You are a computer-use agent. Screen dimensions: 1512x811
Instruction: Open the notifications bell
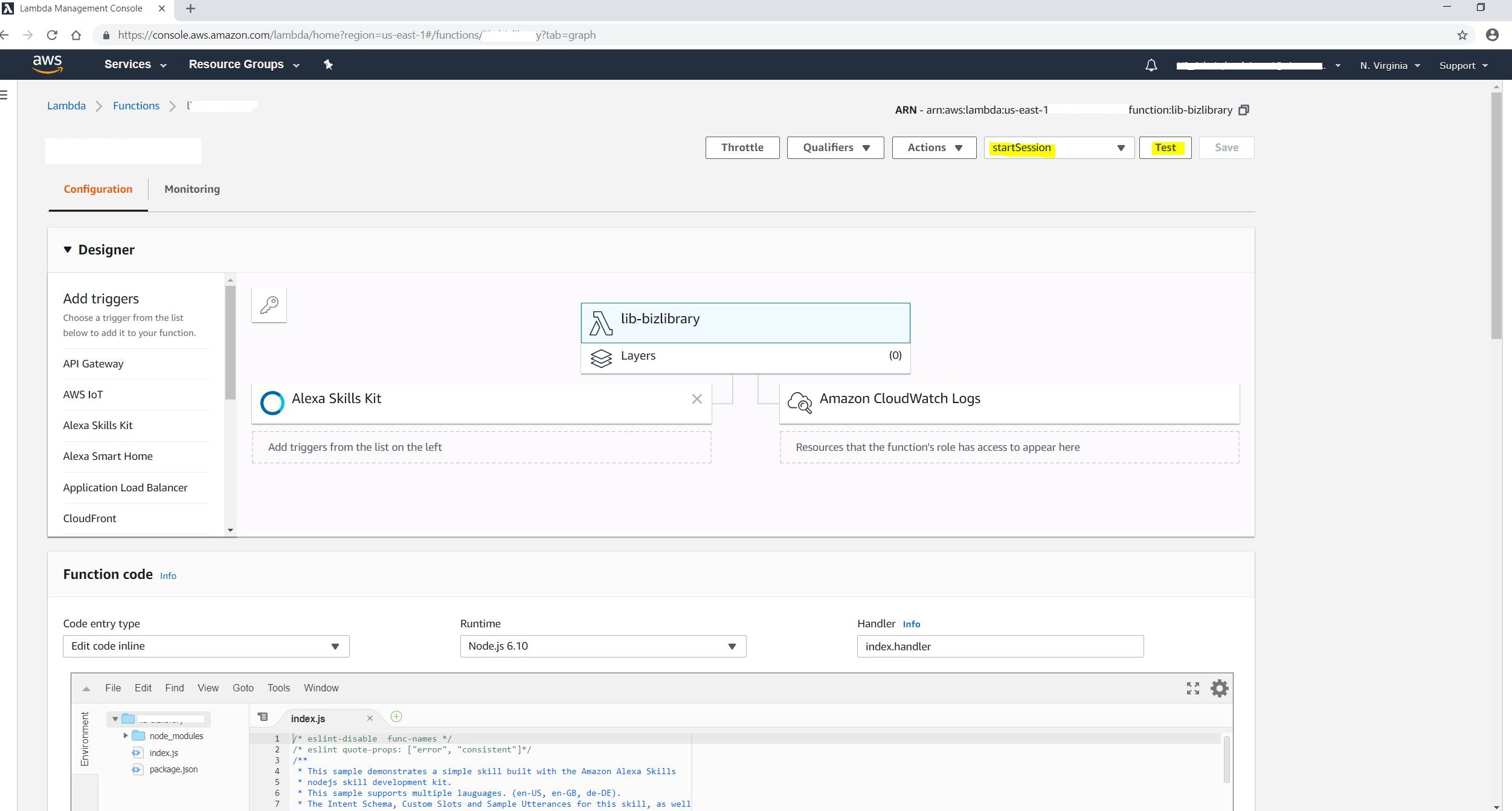click(x=1151, y=65)
